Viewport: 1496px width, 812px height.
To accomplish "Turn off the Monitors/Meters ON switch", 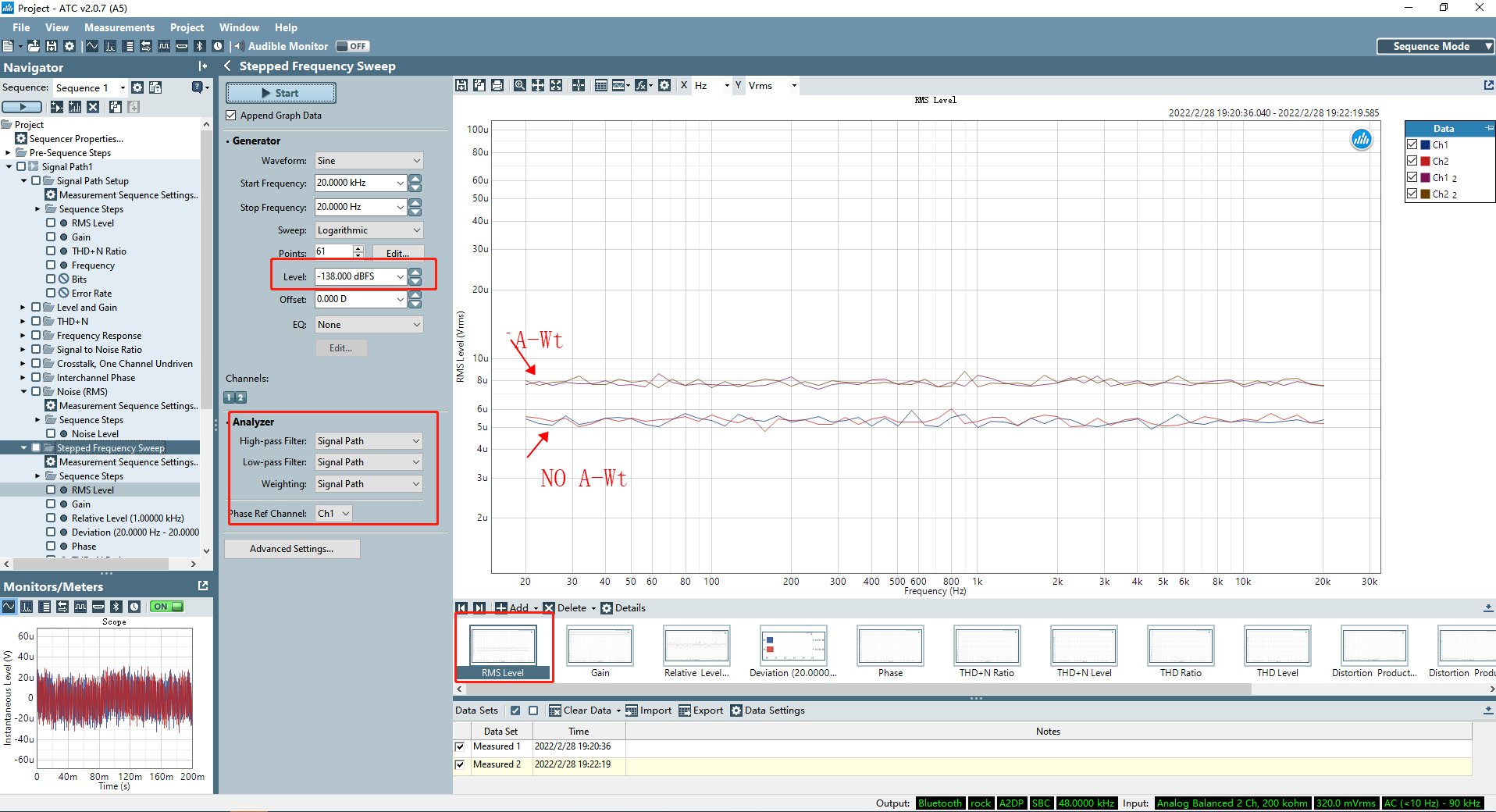I will pos(167,606).
